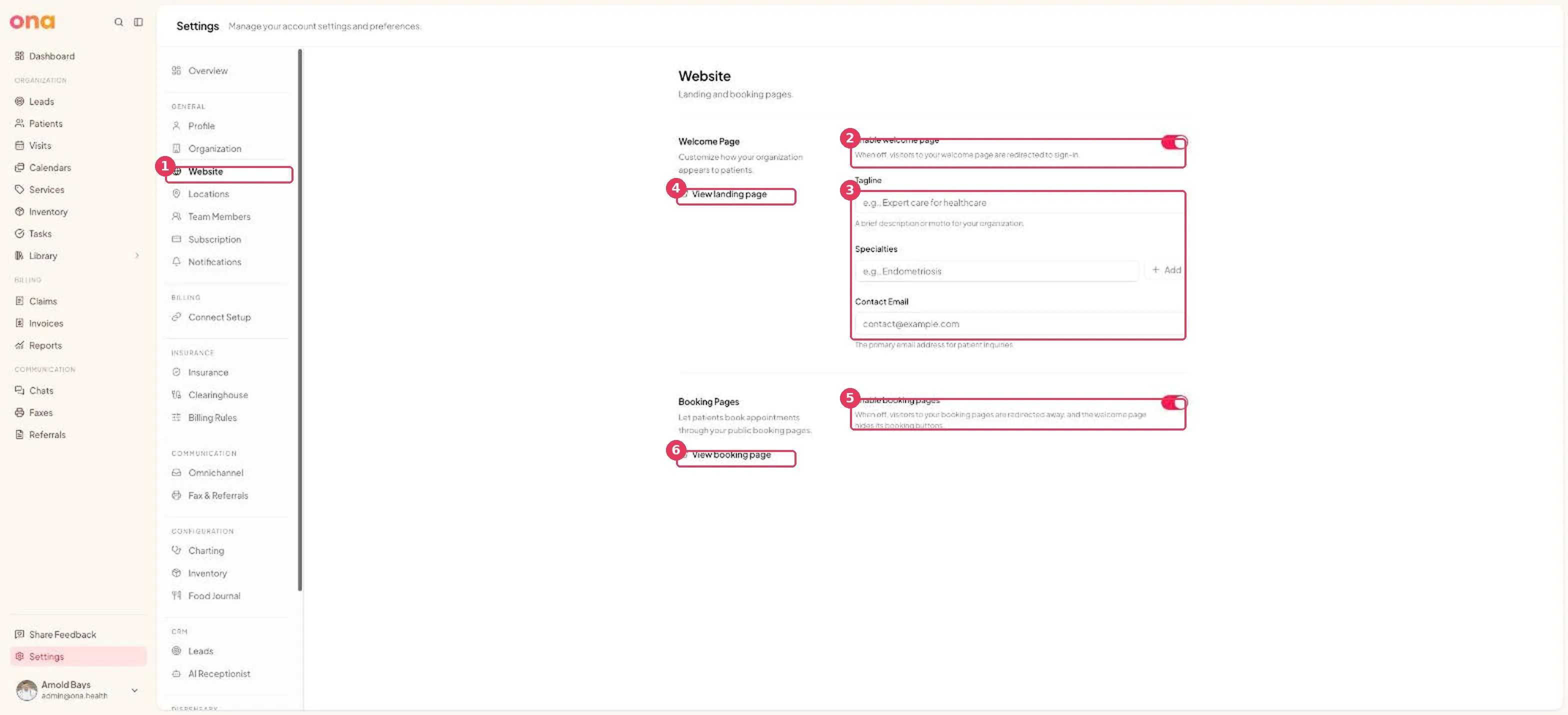Click the search icon beside the ona logo

[x=118, y=22]
